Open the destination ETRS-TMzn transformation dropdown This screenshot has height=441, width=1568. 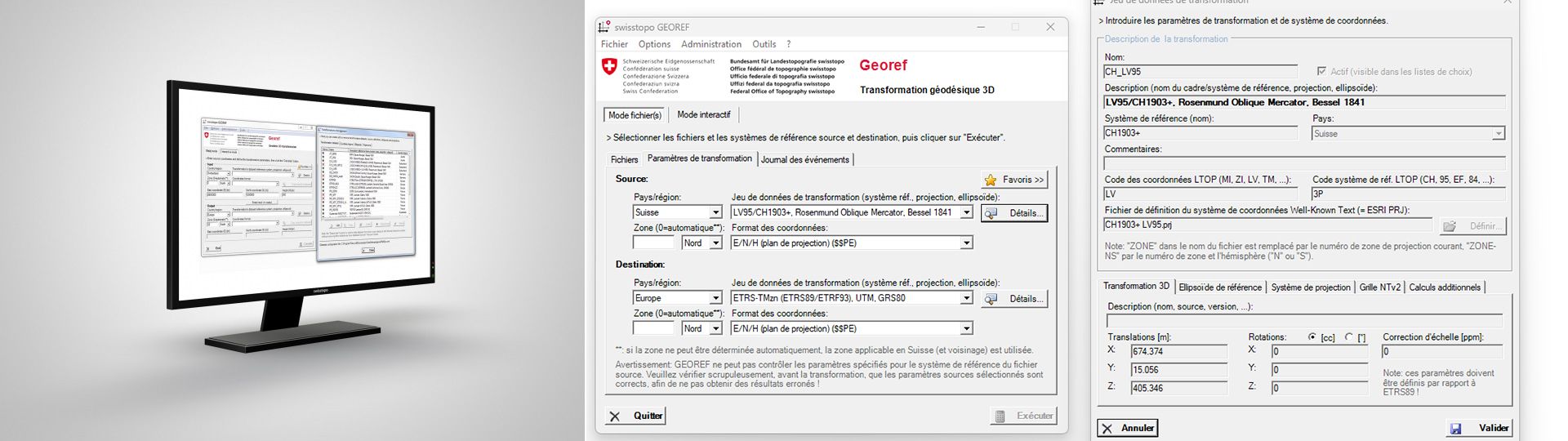click(x=966, y=298)
